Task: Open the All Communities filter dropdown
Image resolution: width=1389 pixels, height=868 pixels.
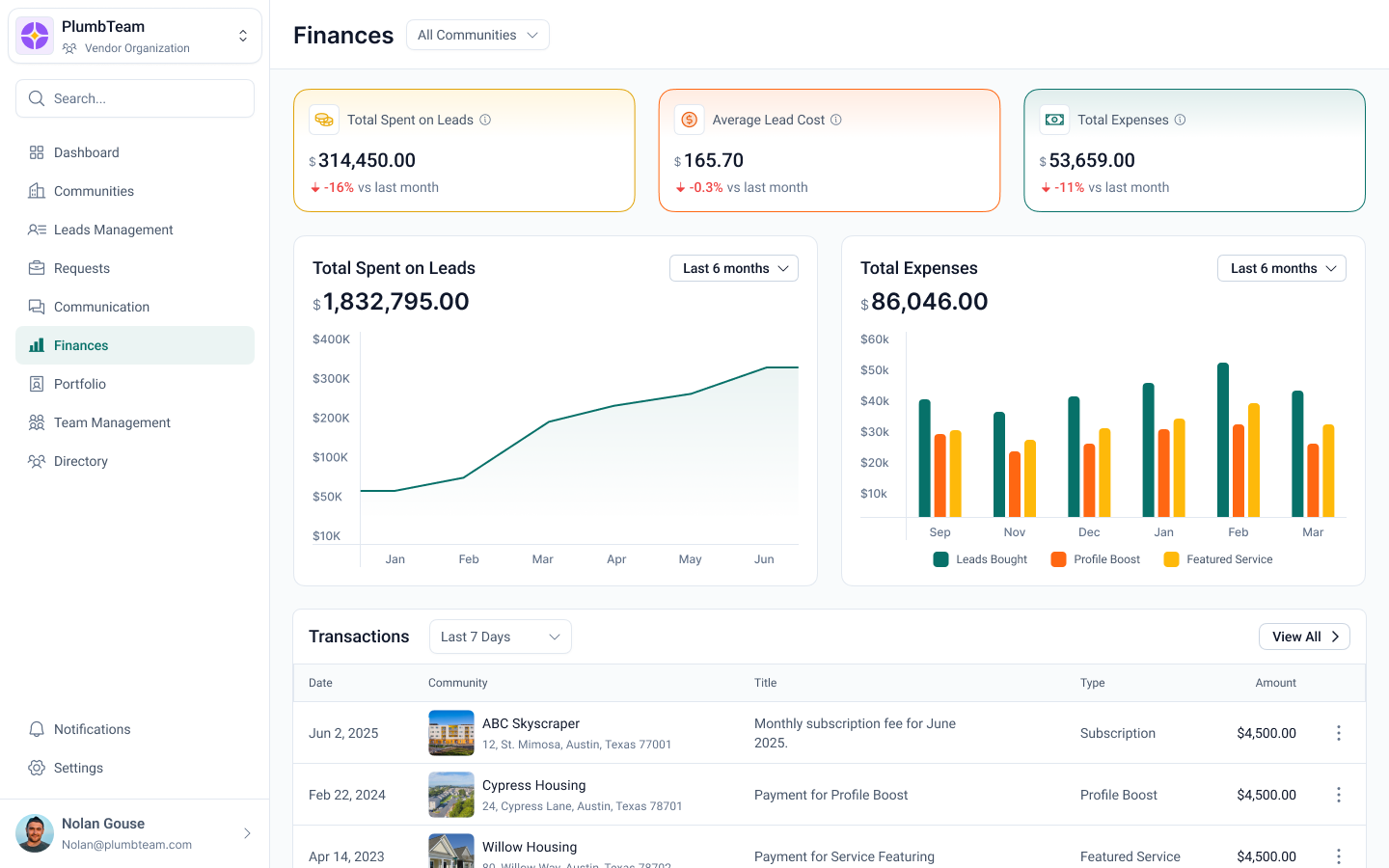Action: 477,34
